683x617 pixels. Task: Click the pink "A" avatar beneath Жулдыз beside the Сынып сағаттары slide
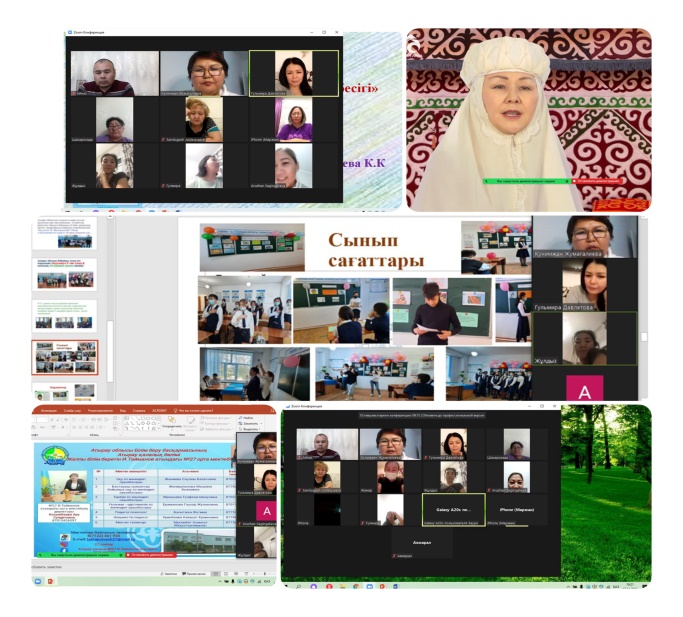pos(586,387)
